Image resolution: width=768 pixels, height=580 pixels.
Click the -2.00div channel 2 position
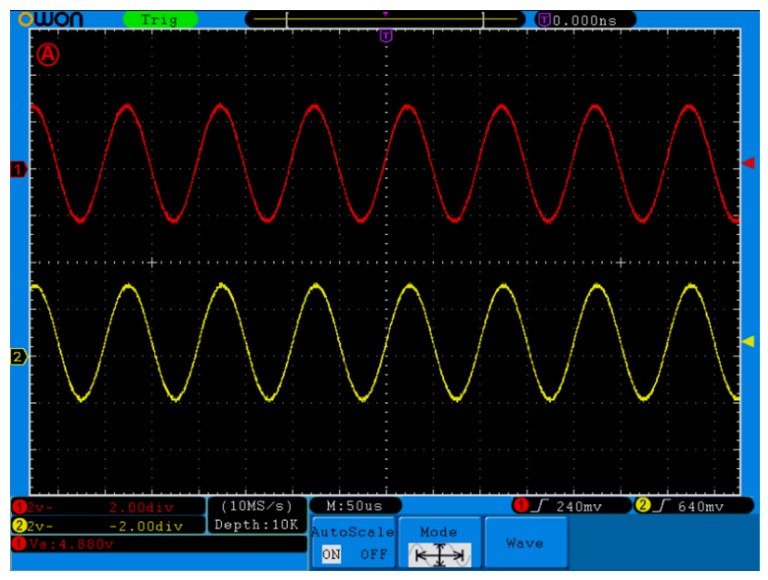(x=145, y=527)
